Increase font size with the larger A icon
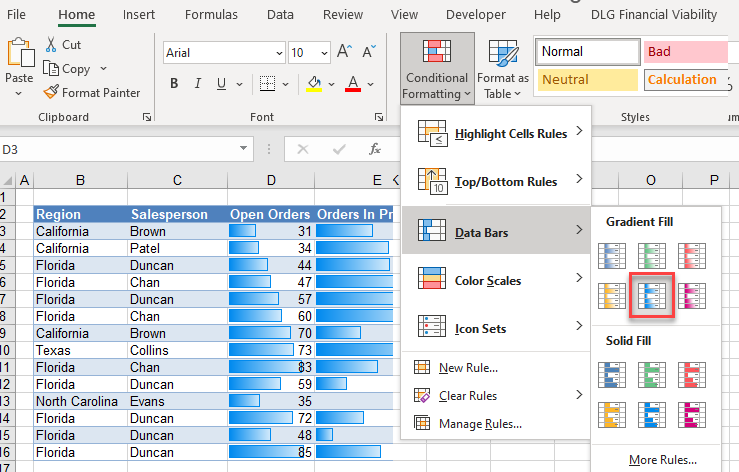The width and height of the screenshot is (739, 472). coord(344,52)
